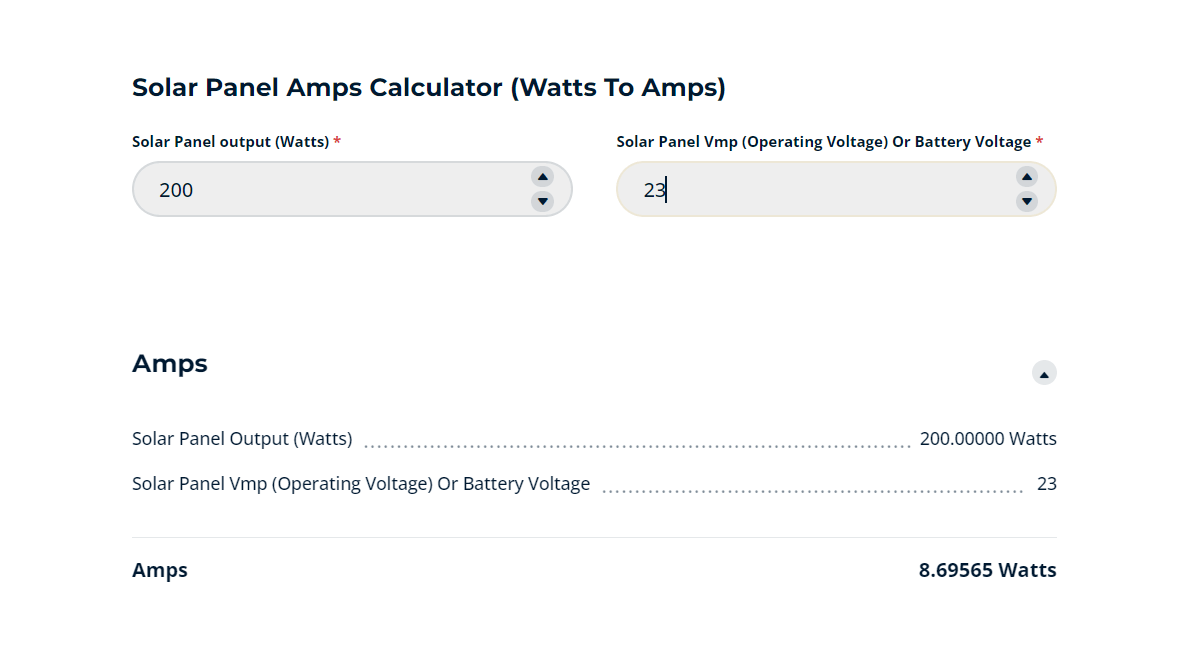
Task: Click the Battery Voltage result row
Action: point(361,483)
